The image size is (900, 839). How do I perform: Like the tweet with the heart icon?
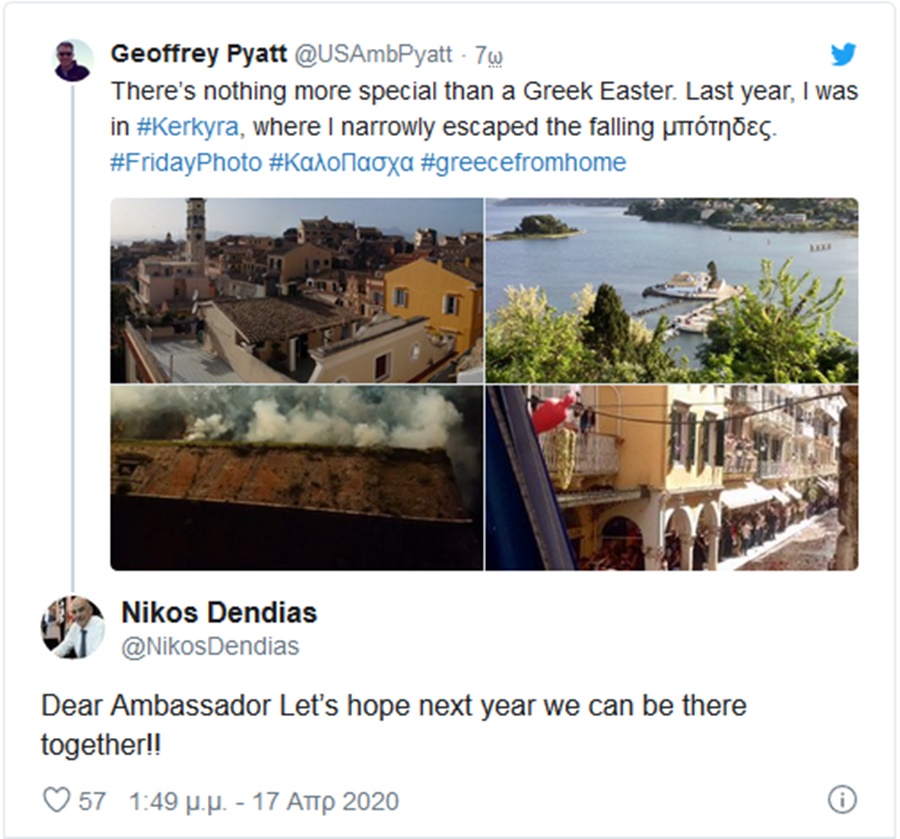pos(57,800)
